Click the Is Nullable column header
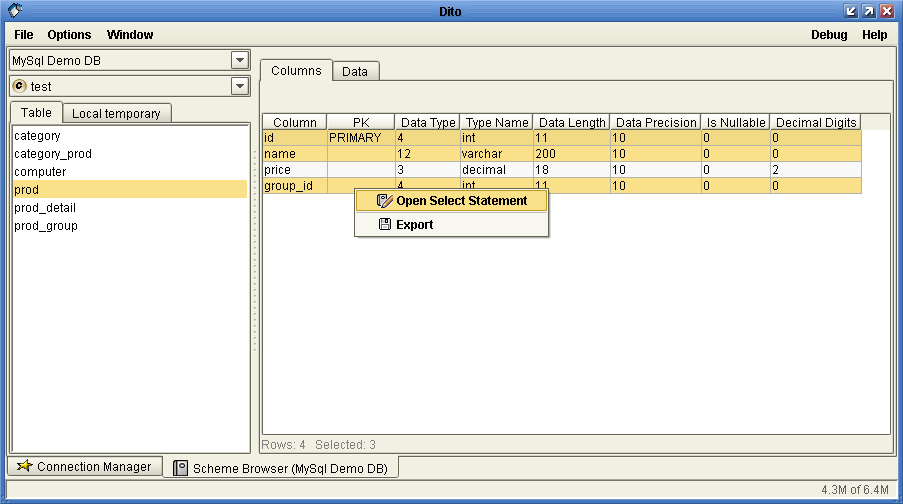 click(735, 123)
